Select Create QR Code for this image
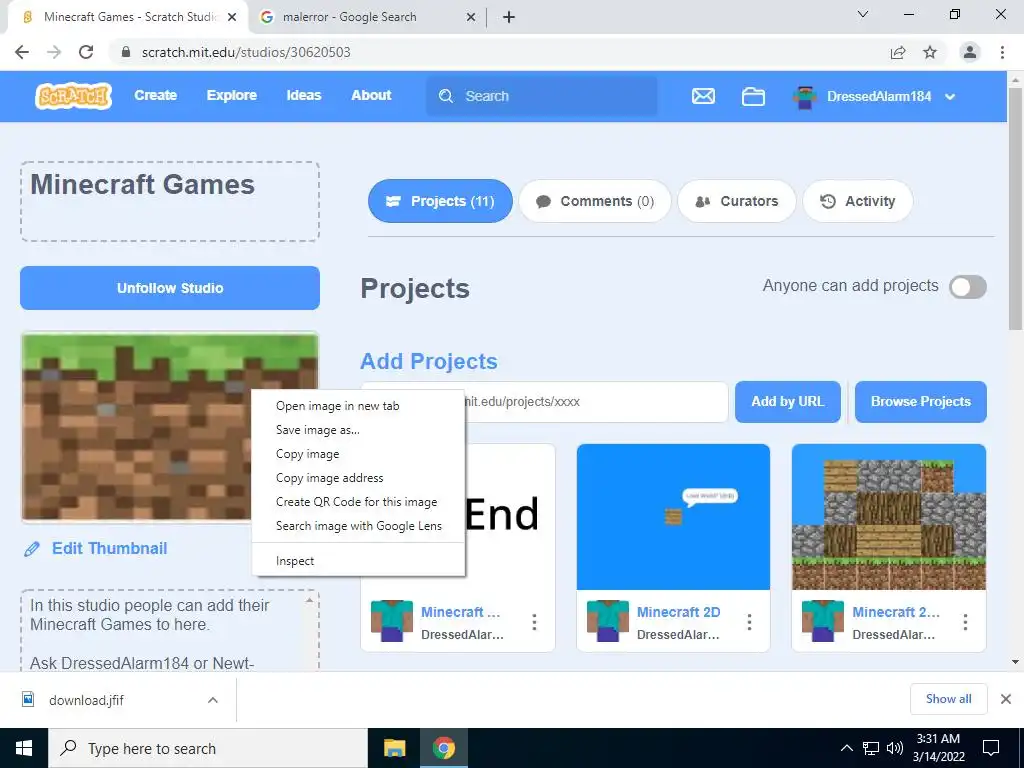1024x768 pixels. [x=359, y=502]
